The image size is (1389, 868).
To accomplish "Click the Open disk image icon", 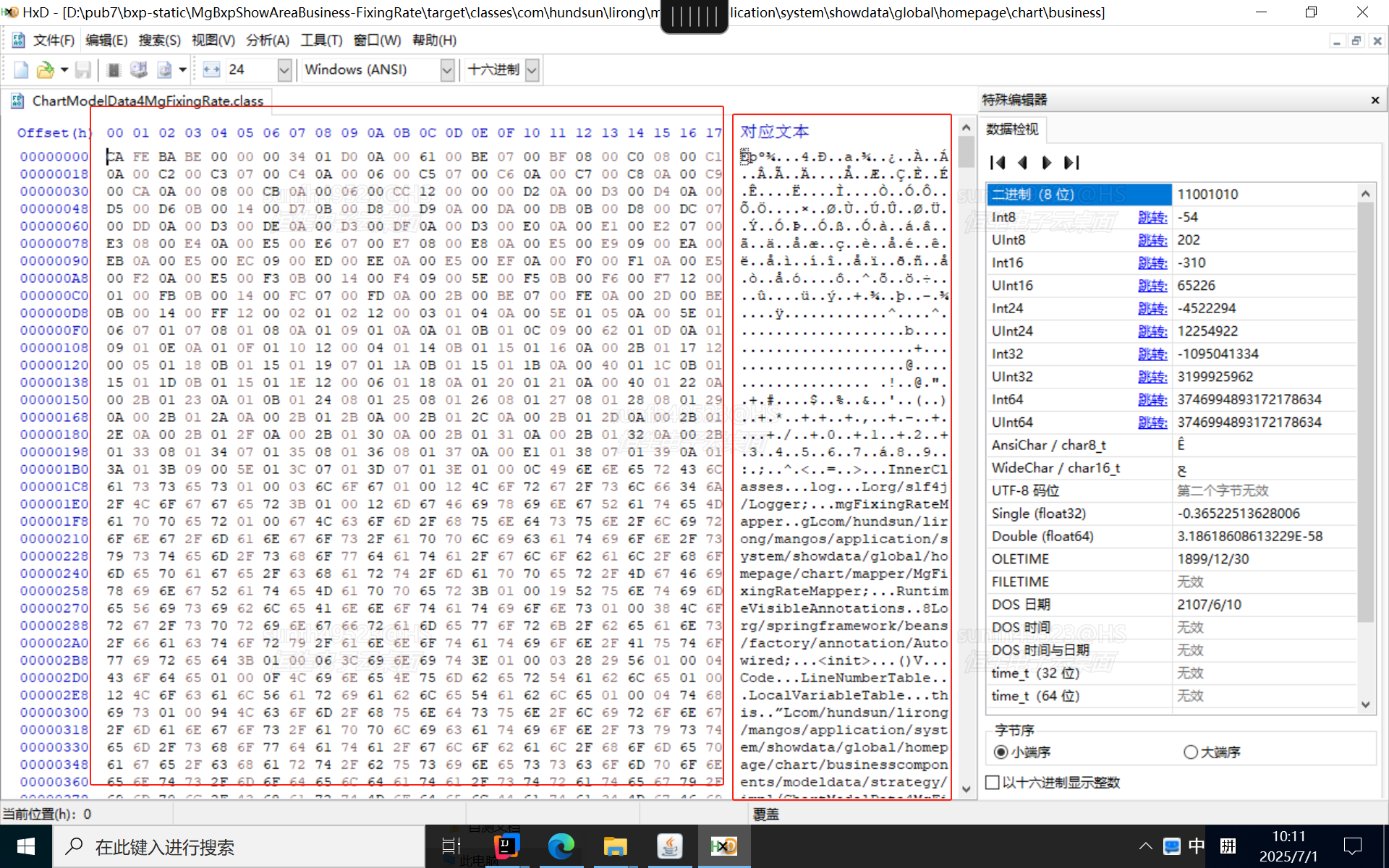I will click(x=164, y=70).
